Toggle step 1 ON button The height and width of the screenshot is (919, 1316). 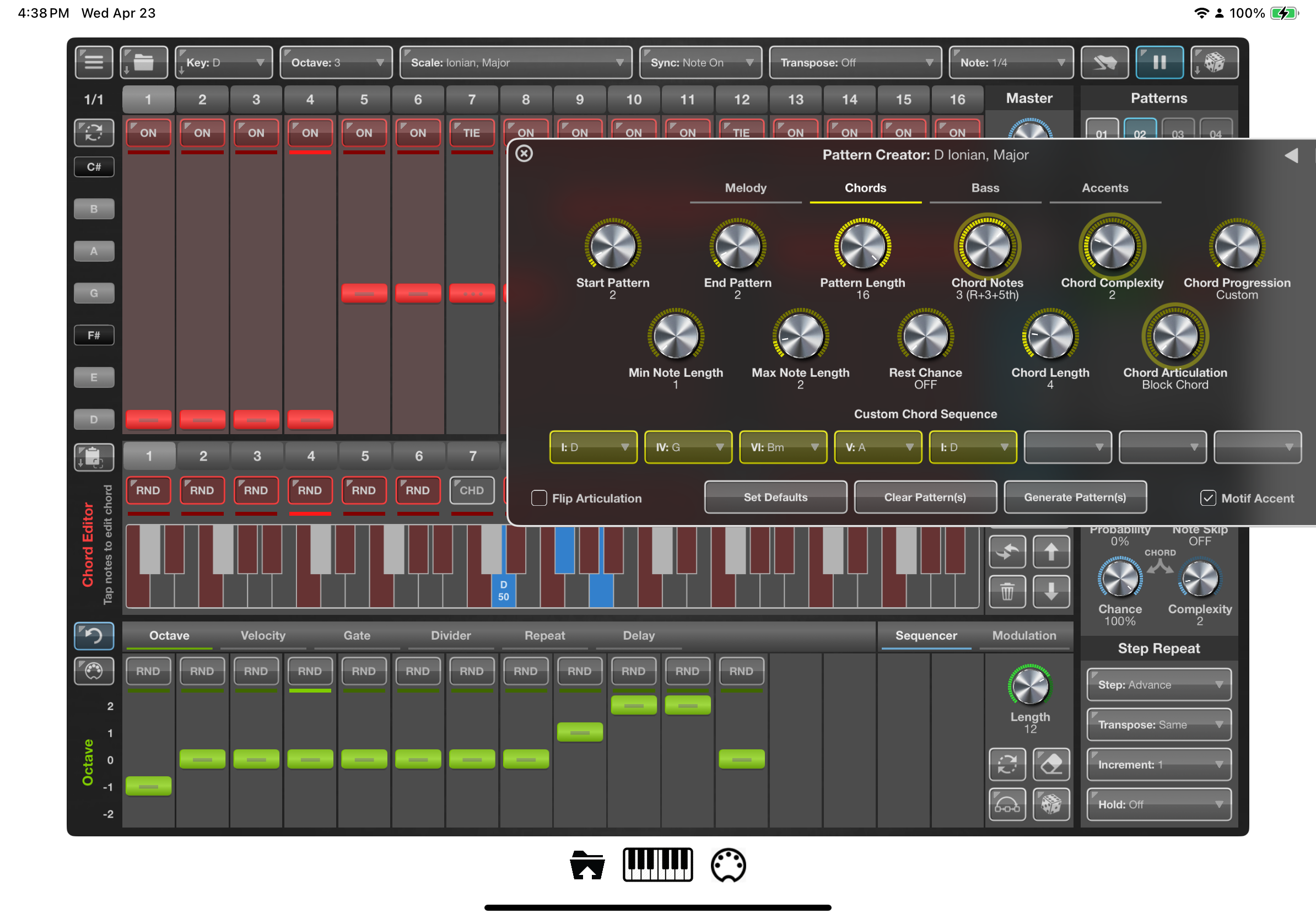point(148,133)
